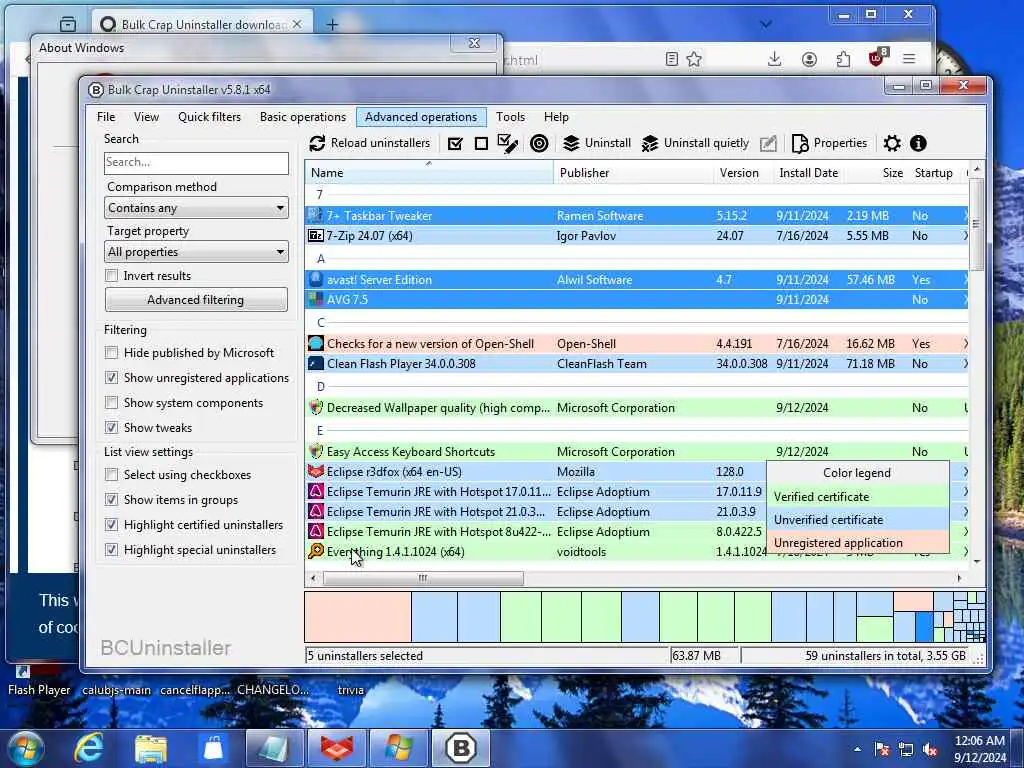The height and width of the screenshot is (768, 1024).
Task: Toggle Show tweaks checkbox
Action: [112, 428]
